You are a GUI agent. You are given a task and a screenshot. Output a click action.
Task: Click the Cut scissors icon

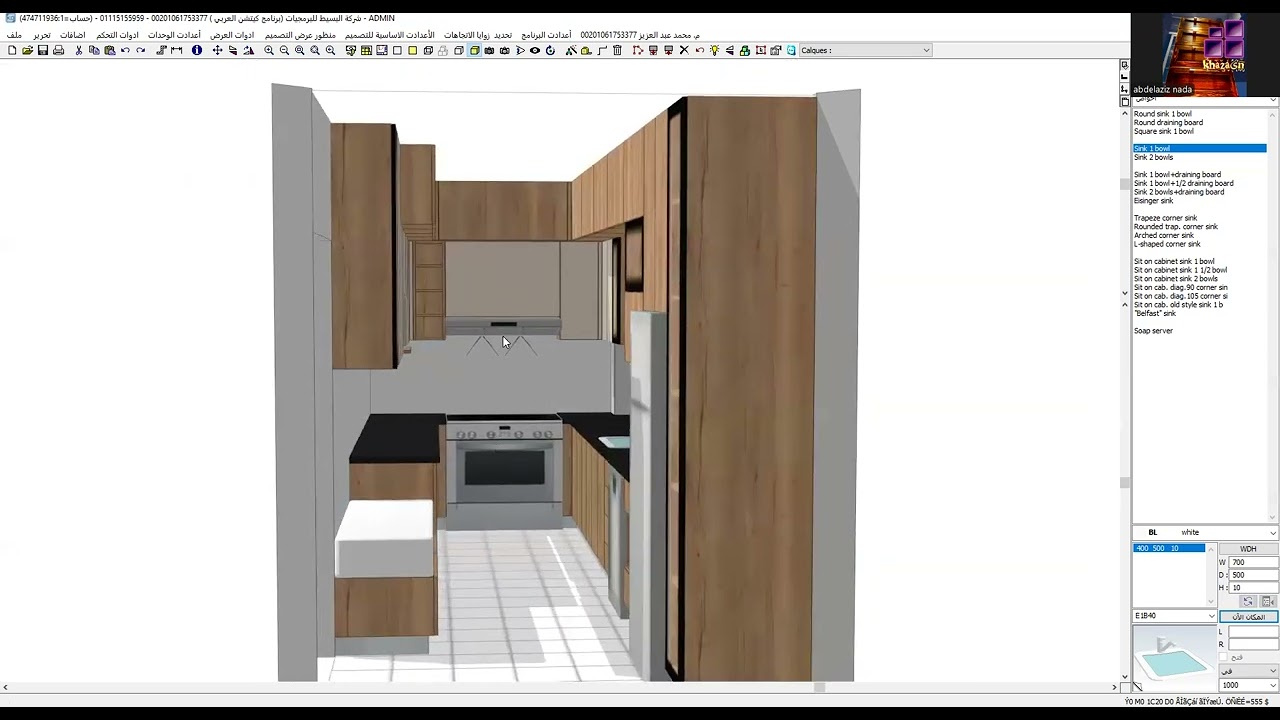pyautogui.click(x=79, y=50)
